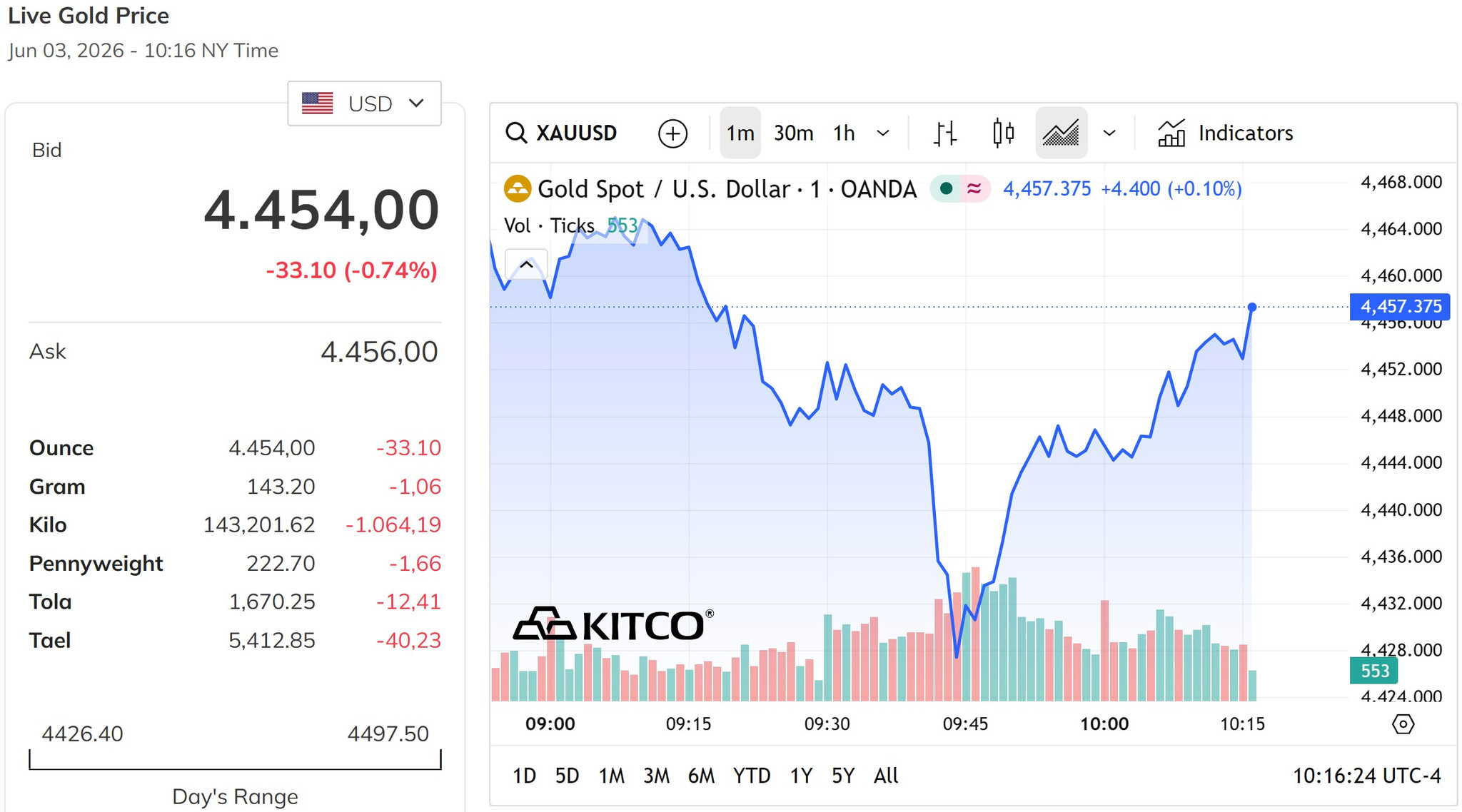Image resolution: width=1462 pixels, height=812 pixels.
Task: Select the area chart style icon
Action: (x=1061, y=133)
